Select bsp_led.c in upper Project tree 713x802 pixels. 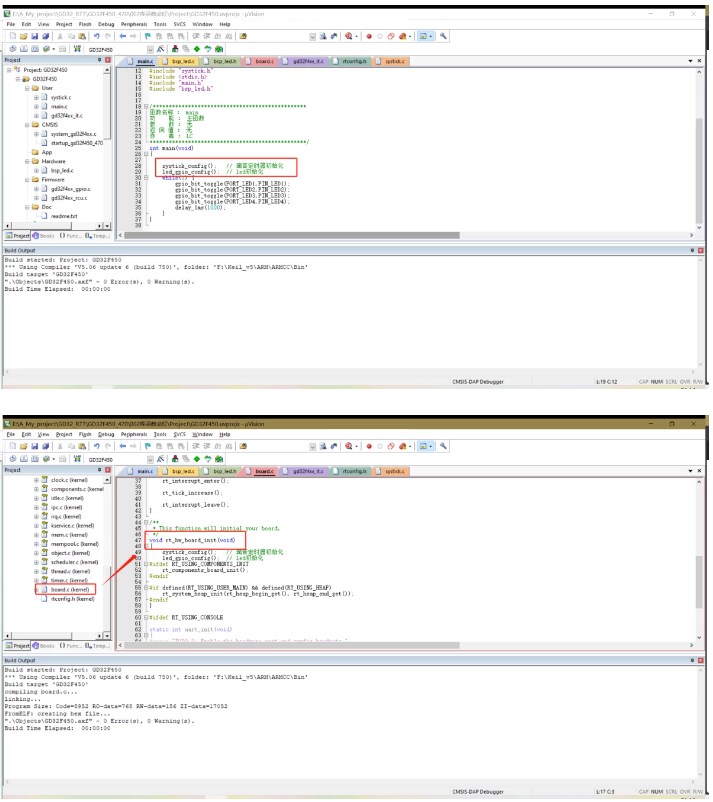(62, 171)
